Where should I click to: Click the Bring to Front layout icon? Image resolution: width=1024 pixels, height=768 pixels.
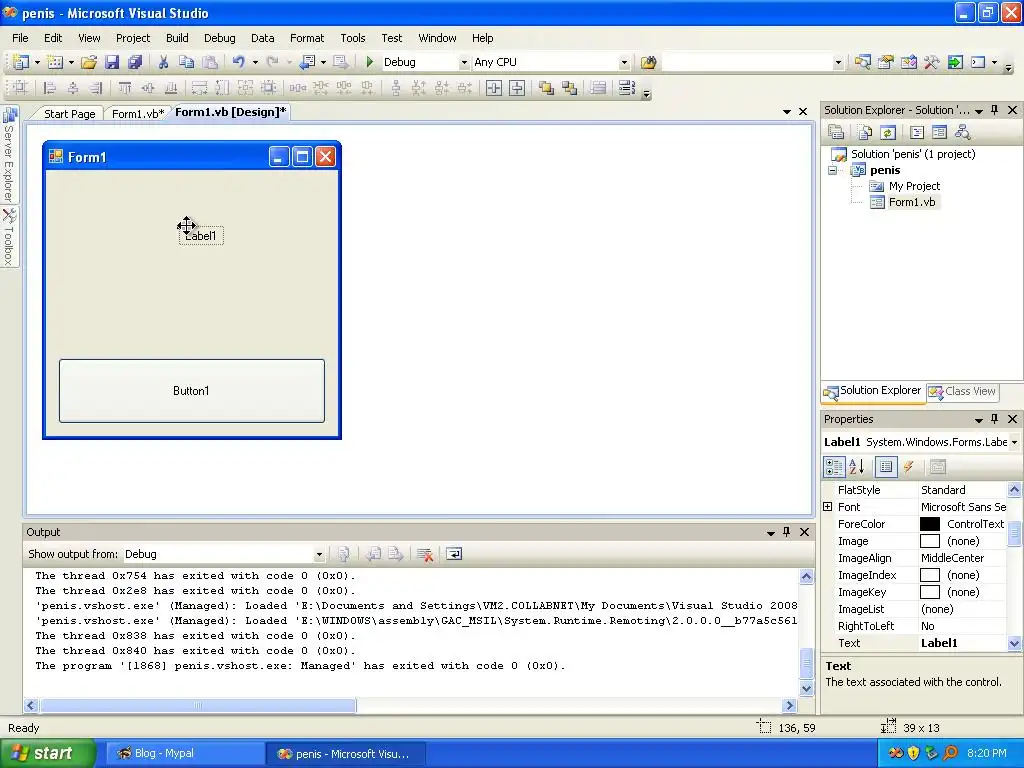point(546,88)
